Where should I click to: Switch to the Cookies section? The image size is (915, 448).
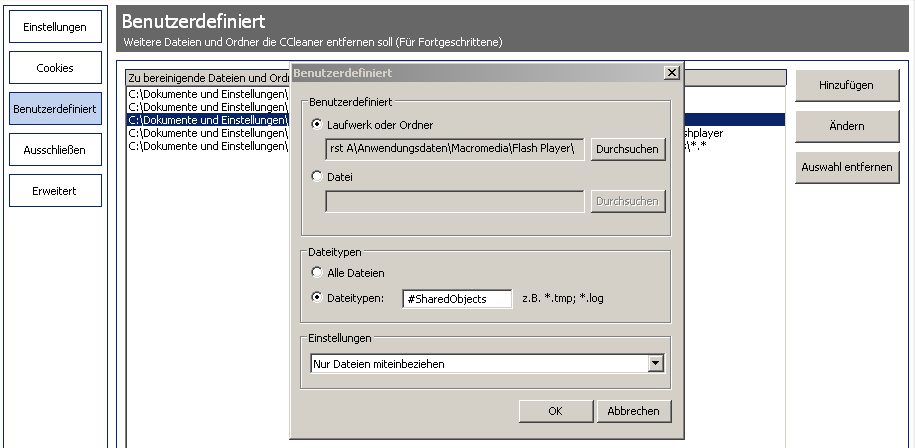click(55, 68)
